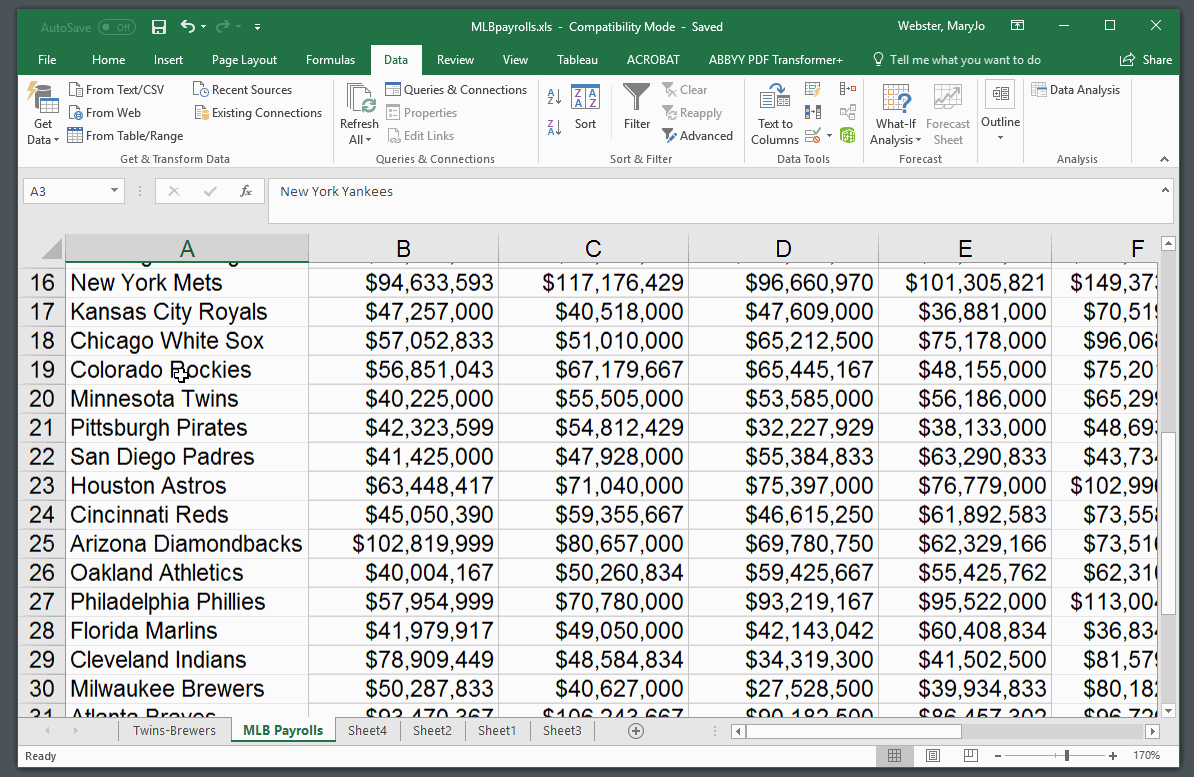Undo the last action
Screen dimensions: 1194x777
pyautogui.click(x=187, y=27)
